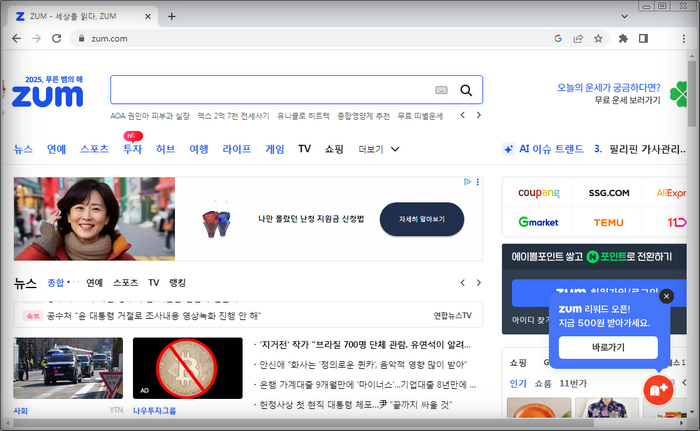
Task: Select the 인기 shopping tab
Action: pos(518,384)
